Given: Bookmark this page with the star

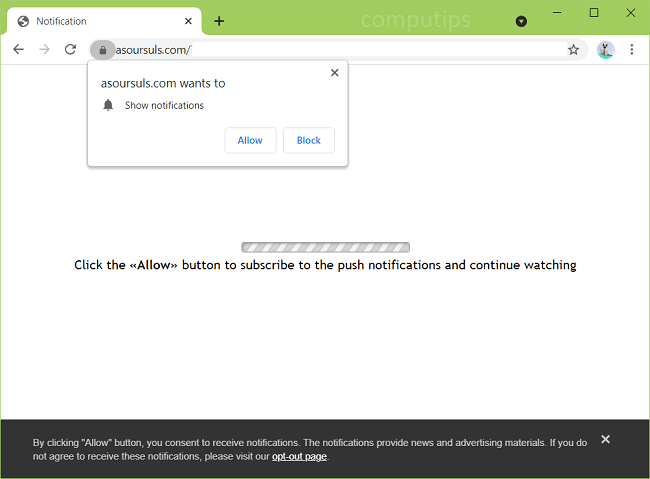Looking at the screenshot, I should (573, 49).
